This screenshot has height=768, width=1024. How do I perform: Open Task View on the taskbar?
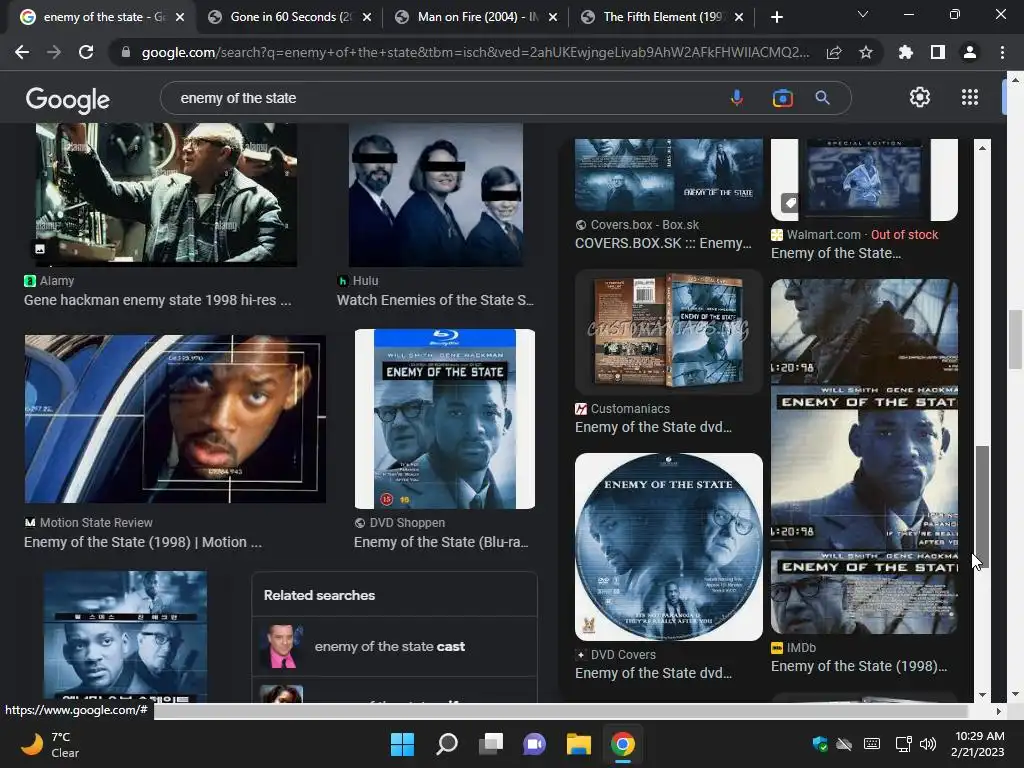click(490, 744)
